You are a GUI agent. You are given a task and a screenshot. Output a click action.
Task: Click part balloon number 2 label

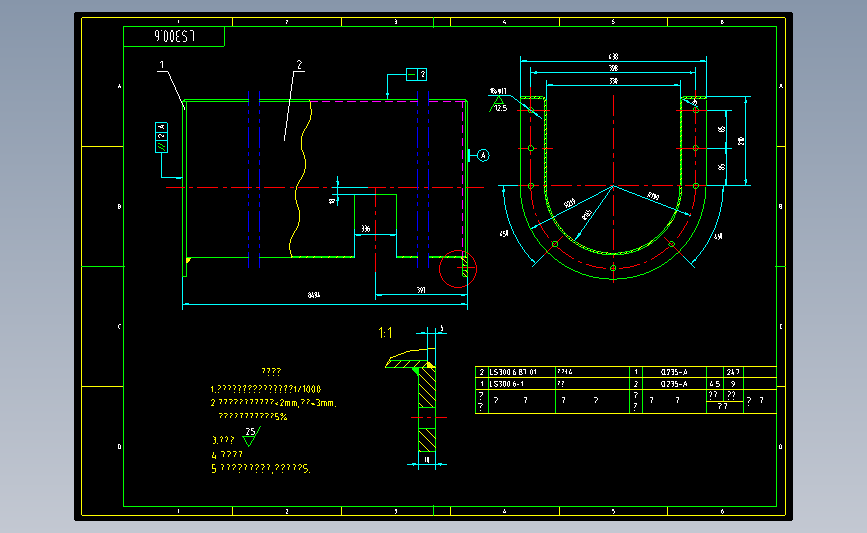tap(299, 65)
